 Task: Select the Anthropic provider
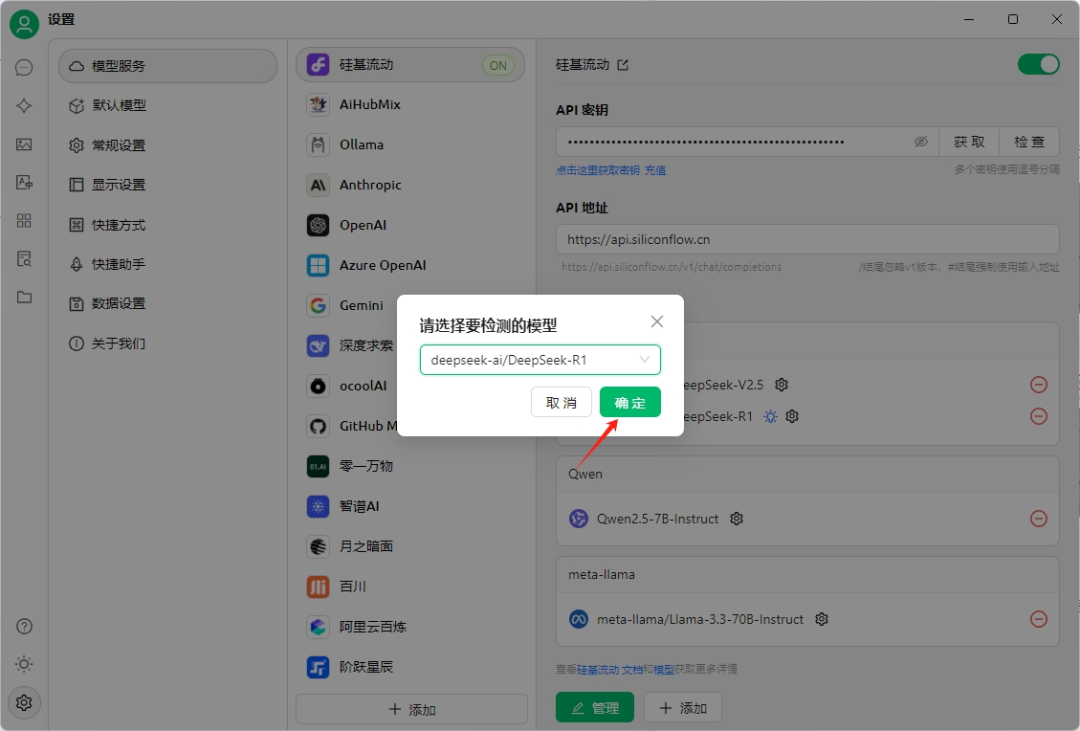coord(411,185)
